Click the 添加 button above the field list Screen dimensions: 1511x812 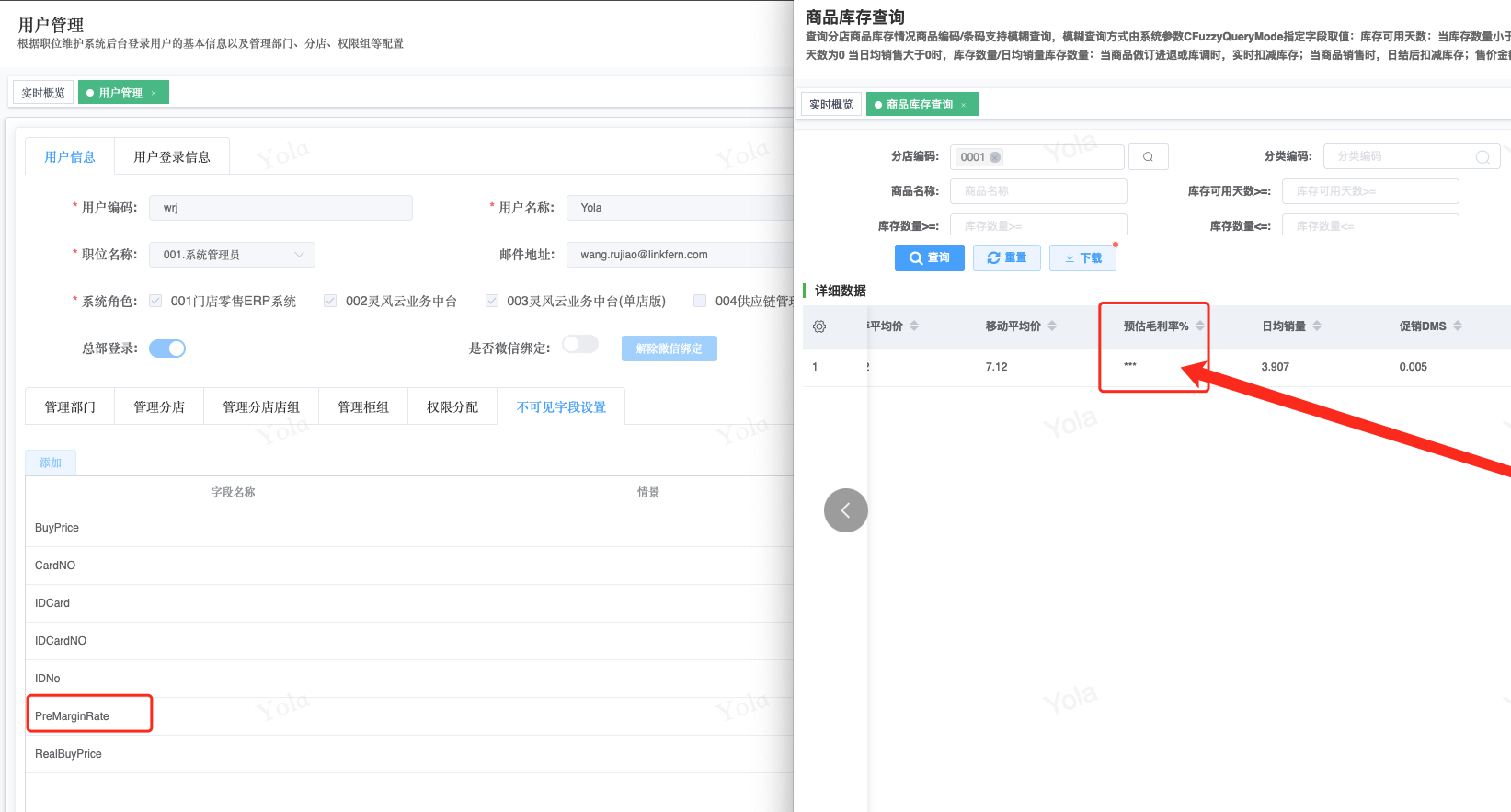point(51,463)
